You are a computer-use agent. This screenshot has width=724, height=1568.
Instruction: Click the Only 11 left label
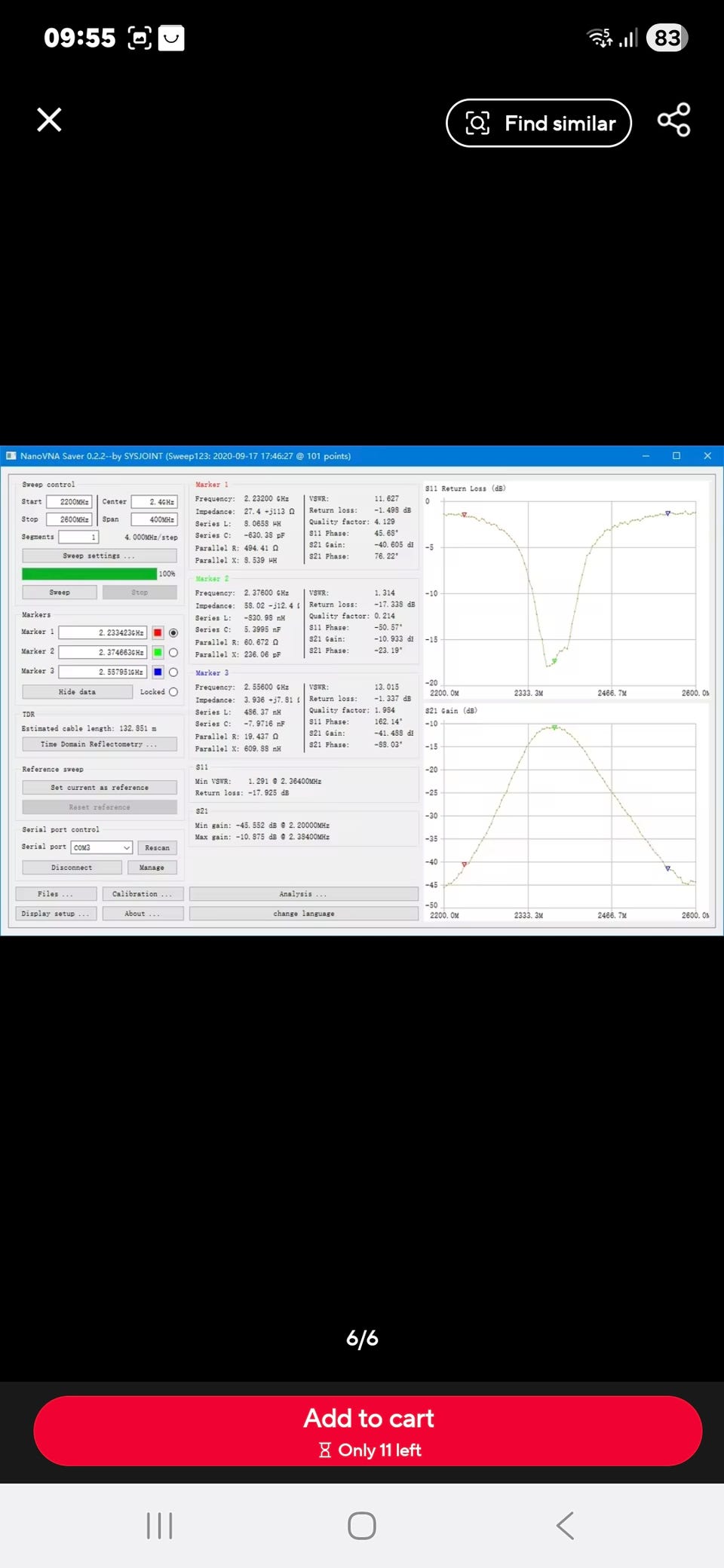(x=370, y=1450)
